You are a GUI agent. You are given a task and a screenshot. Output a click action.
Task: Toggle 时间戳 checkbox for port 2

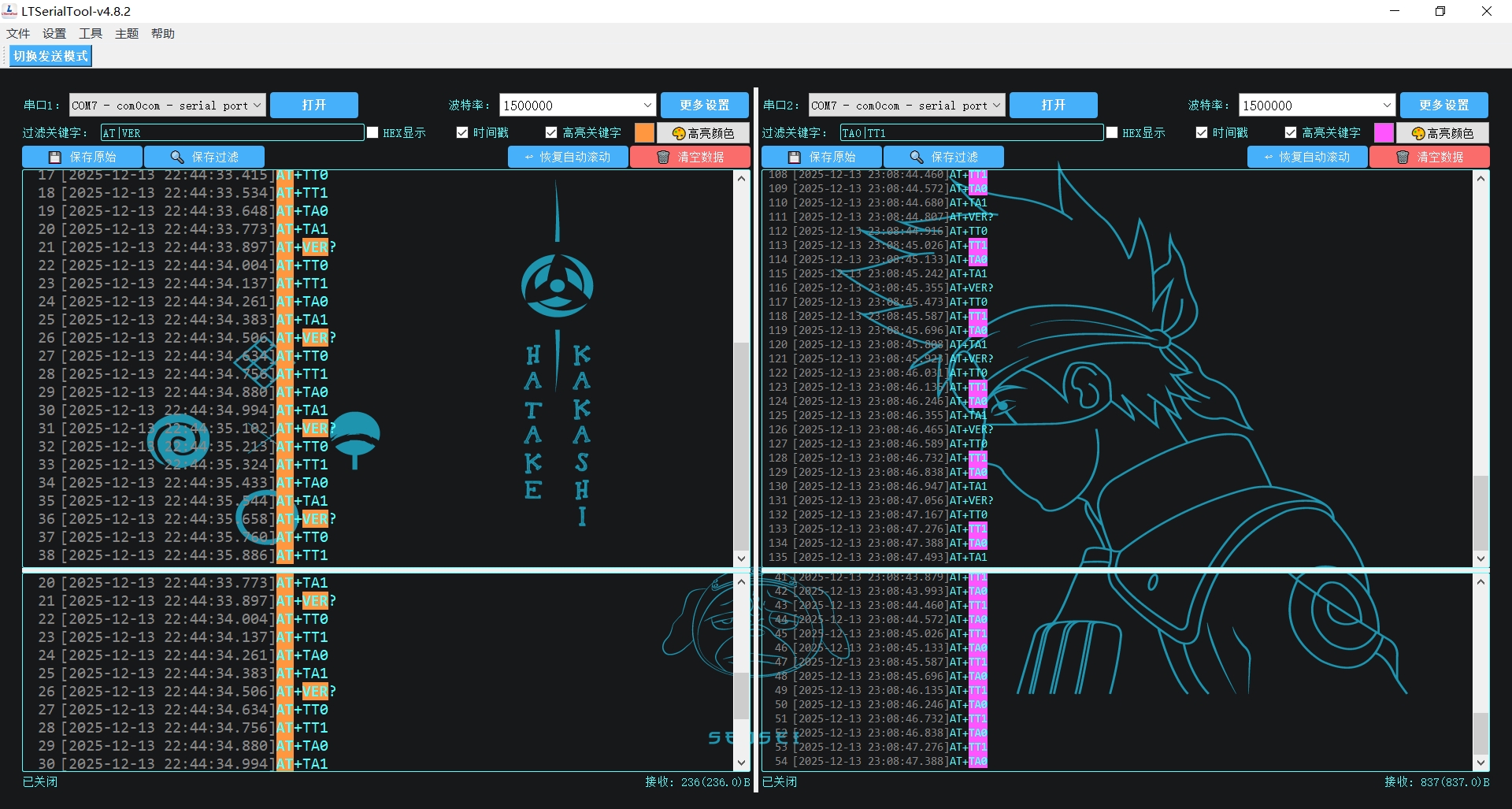1202,132
